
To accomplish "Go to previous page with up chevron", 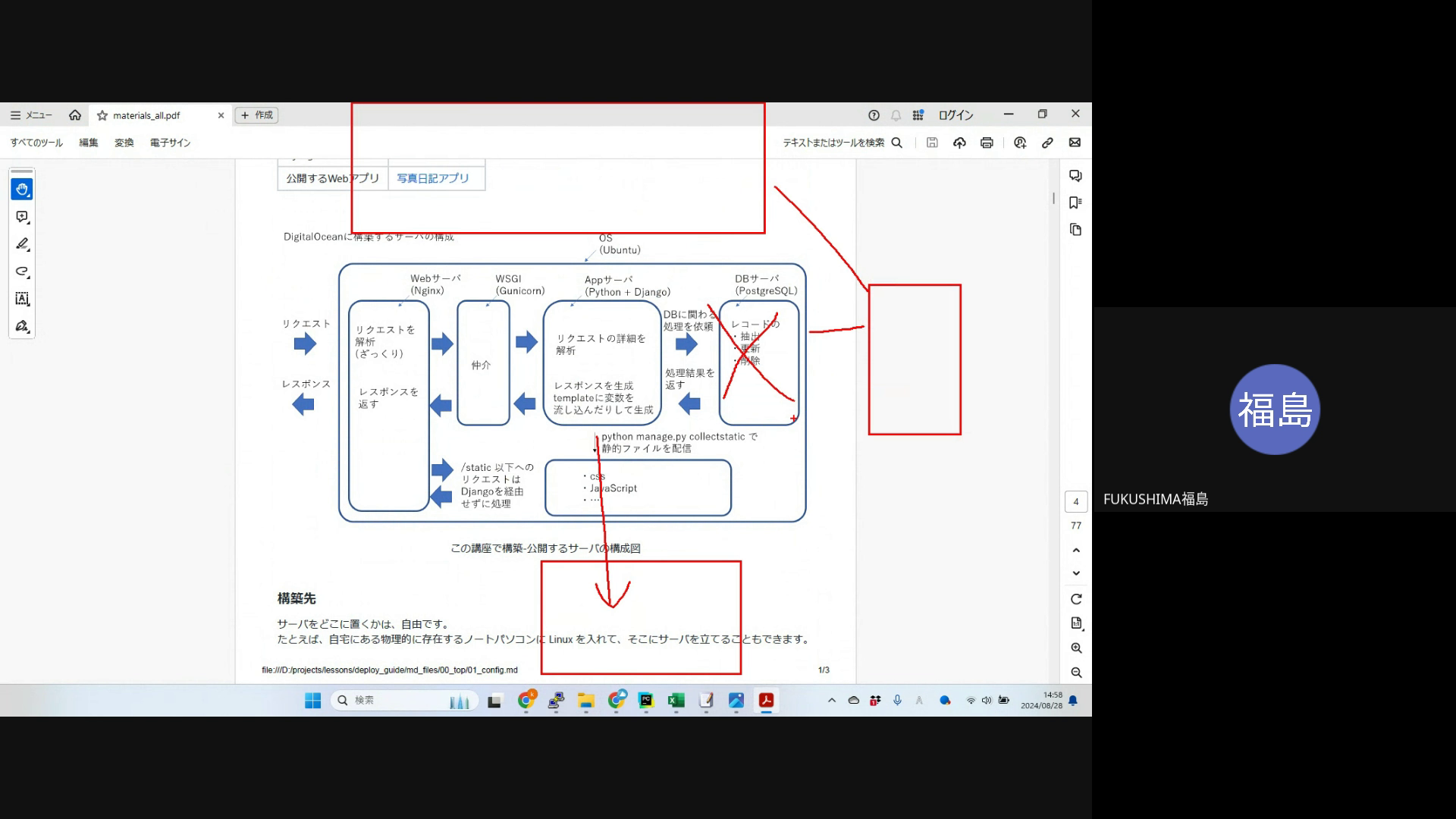I will pyautogui.click(x=1076, y=550).
